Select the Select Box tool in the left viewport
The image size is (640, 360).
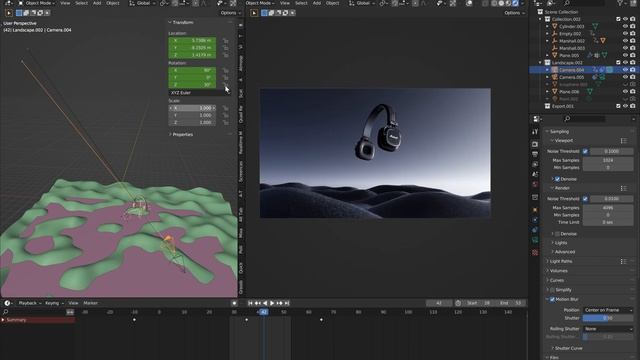[x=19, y=13]
